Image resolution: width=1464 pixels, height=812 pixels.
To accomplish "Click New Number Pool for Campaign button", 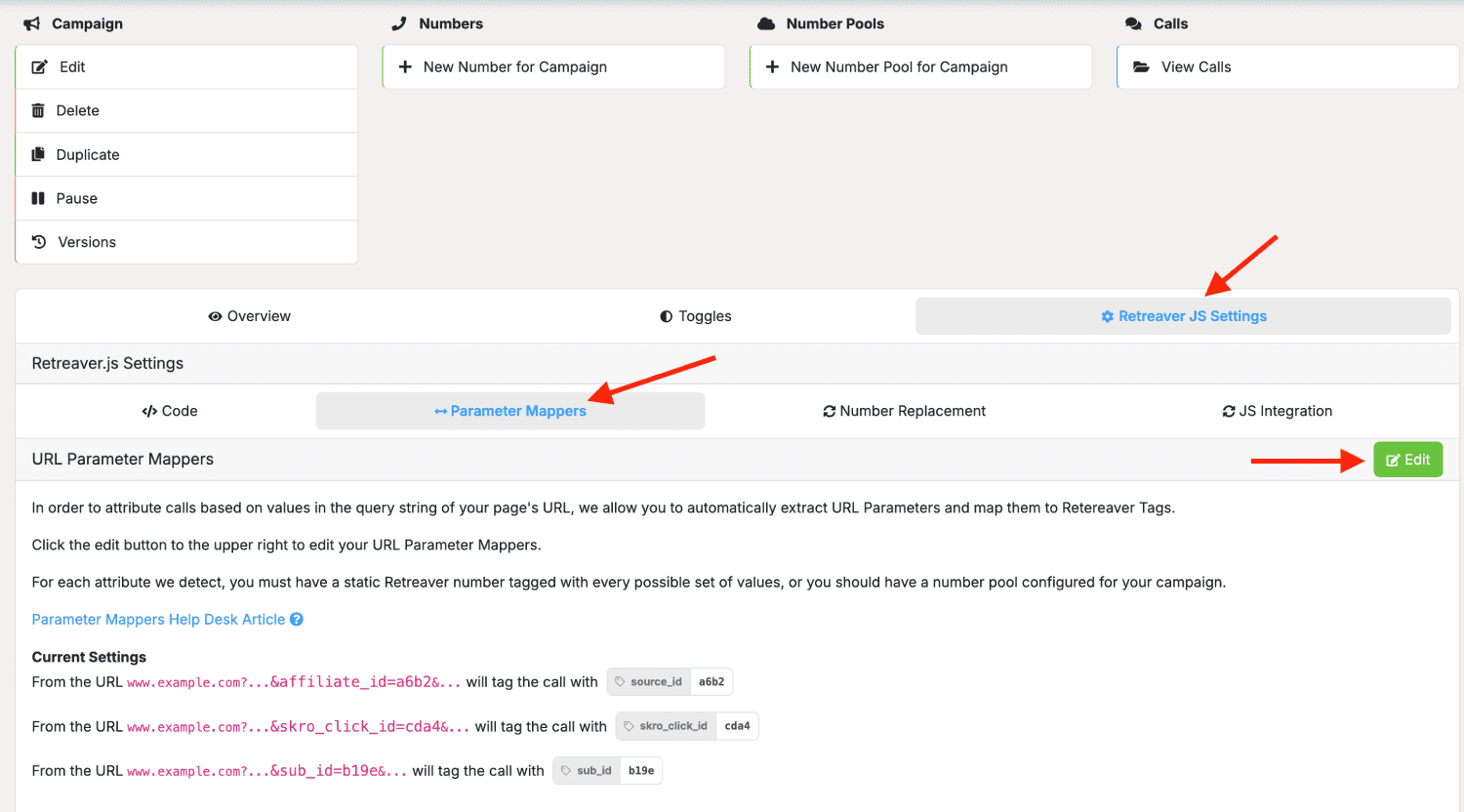I will [x=920, y=67].
